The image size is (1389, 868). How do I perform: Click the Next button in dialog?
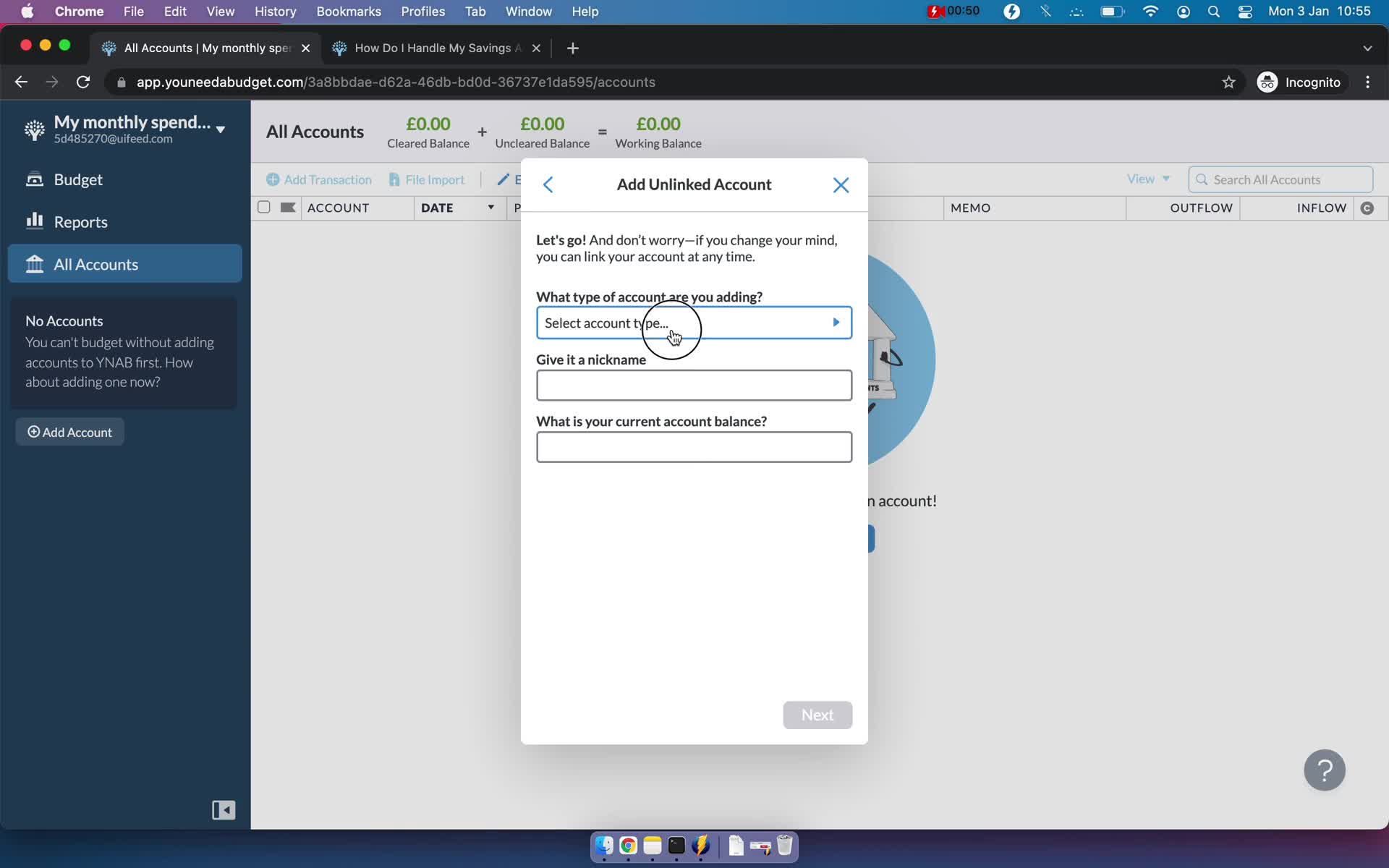818,714
